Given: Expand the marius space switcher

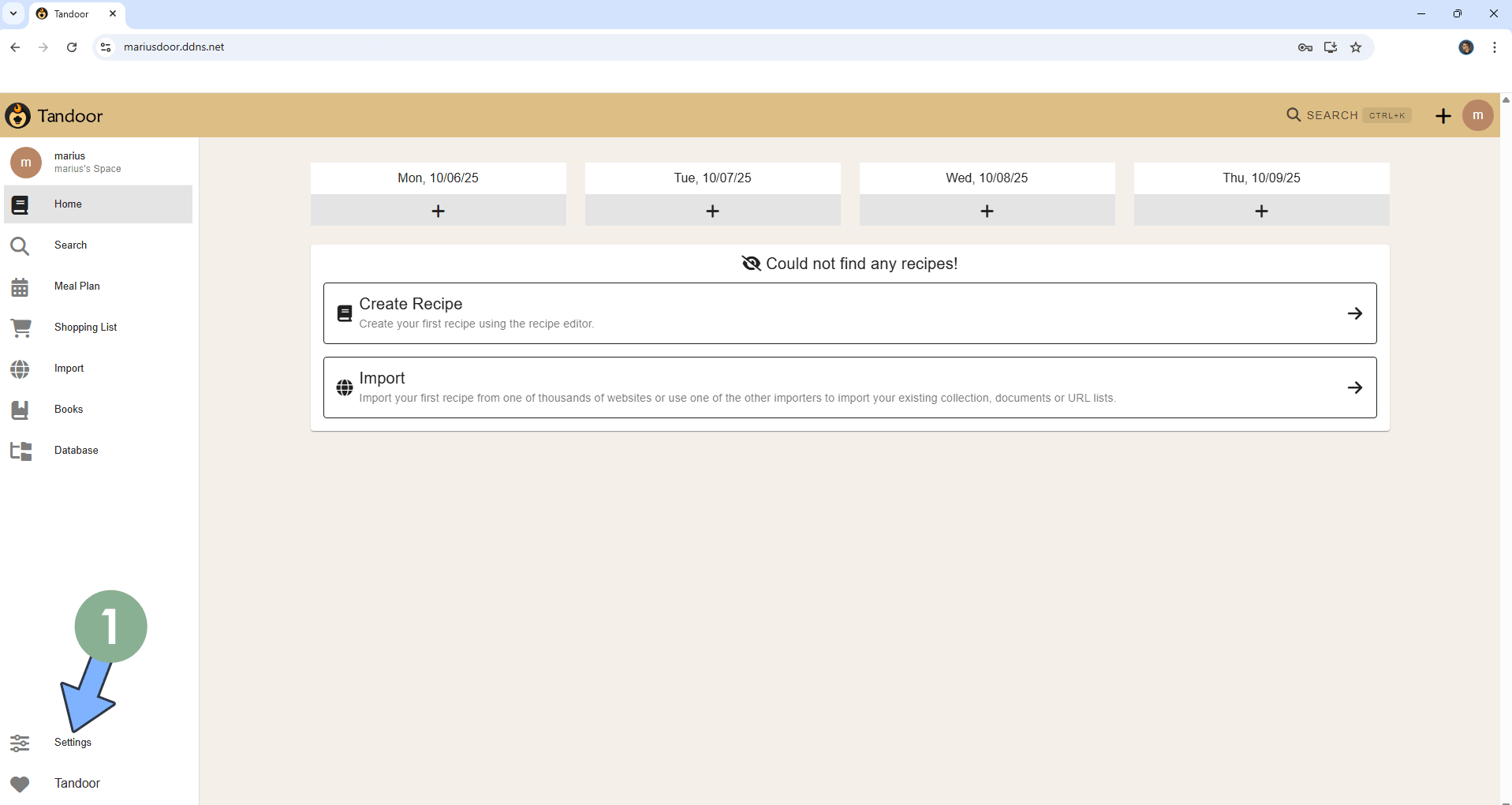Looking at the screenshot, I should click(87, 162).
